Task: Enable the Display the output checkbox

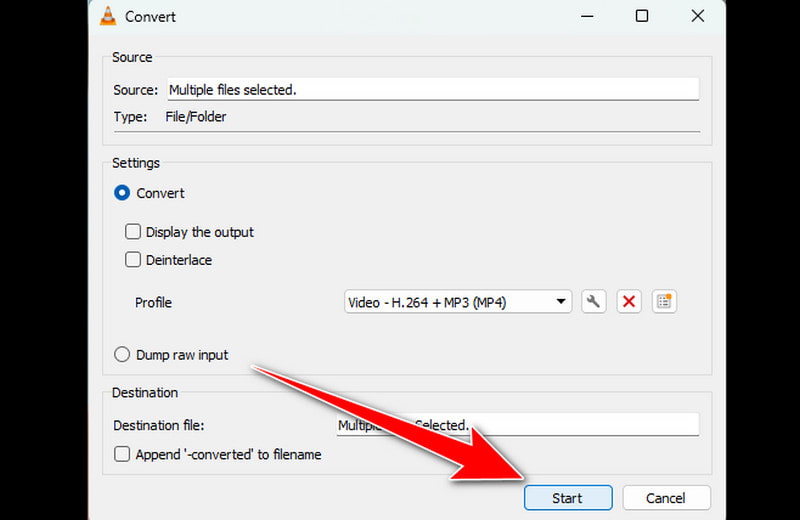Action: [133, 232]
